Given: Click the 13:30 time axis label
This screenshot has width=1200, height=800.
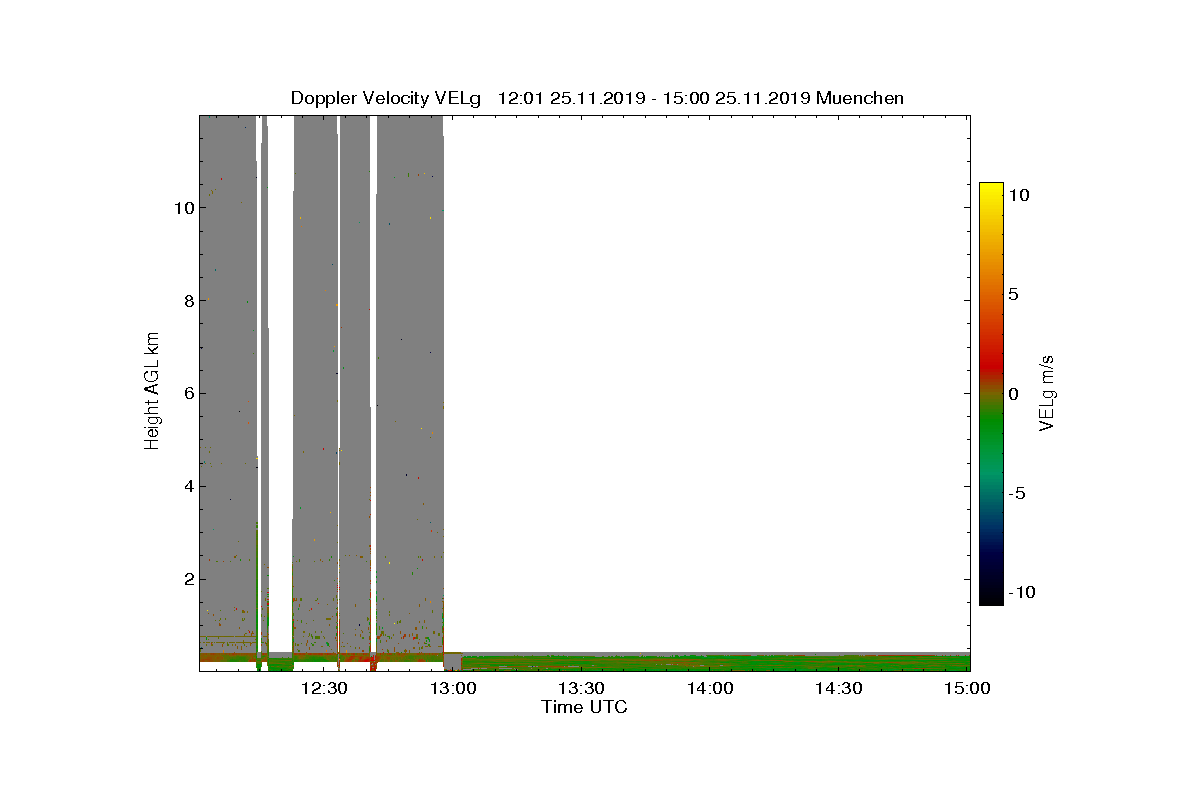Looking at the screenshot, I should click(582, 688).
